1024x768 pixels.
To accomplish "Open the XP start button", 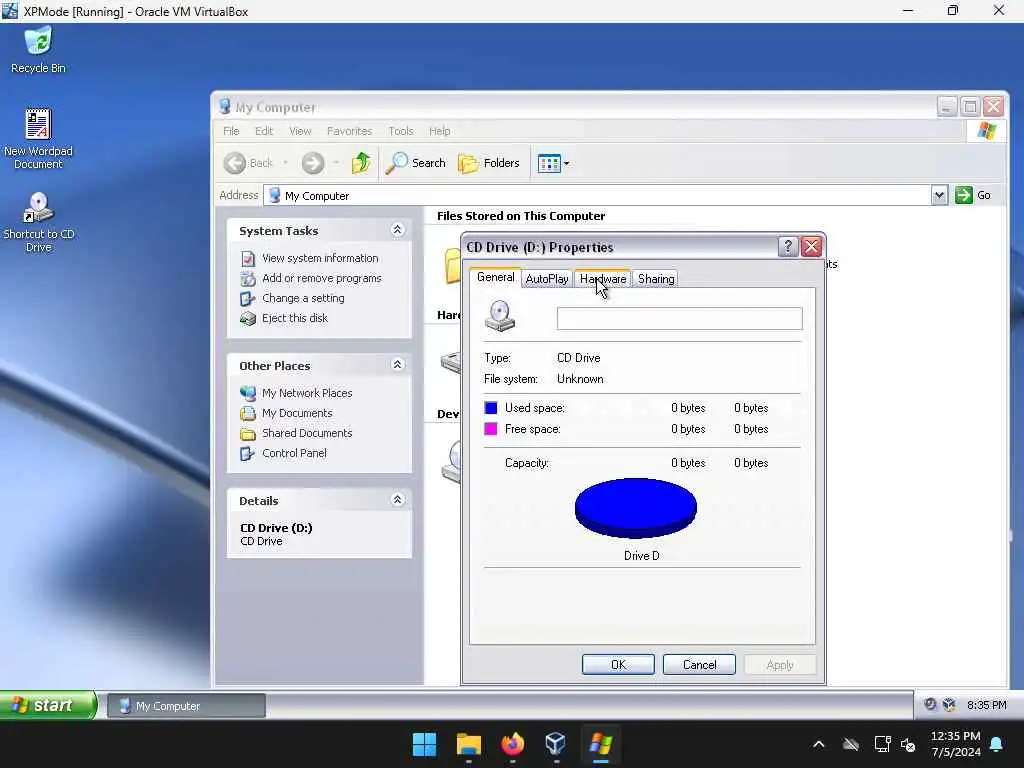I will tap(48, 705).
